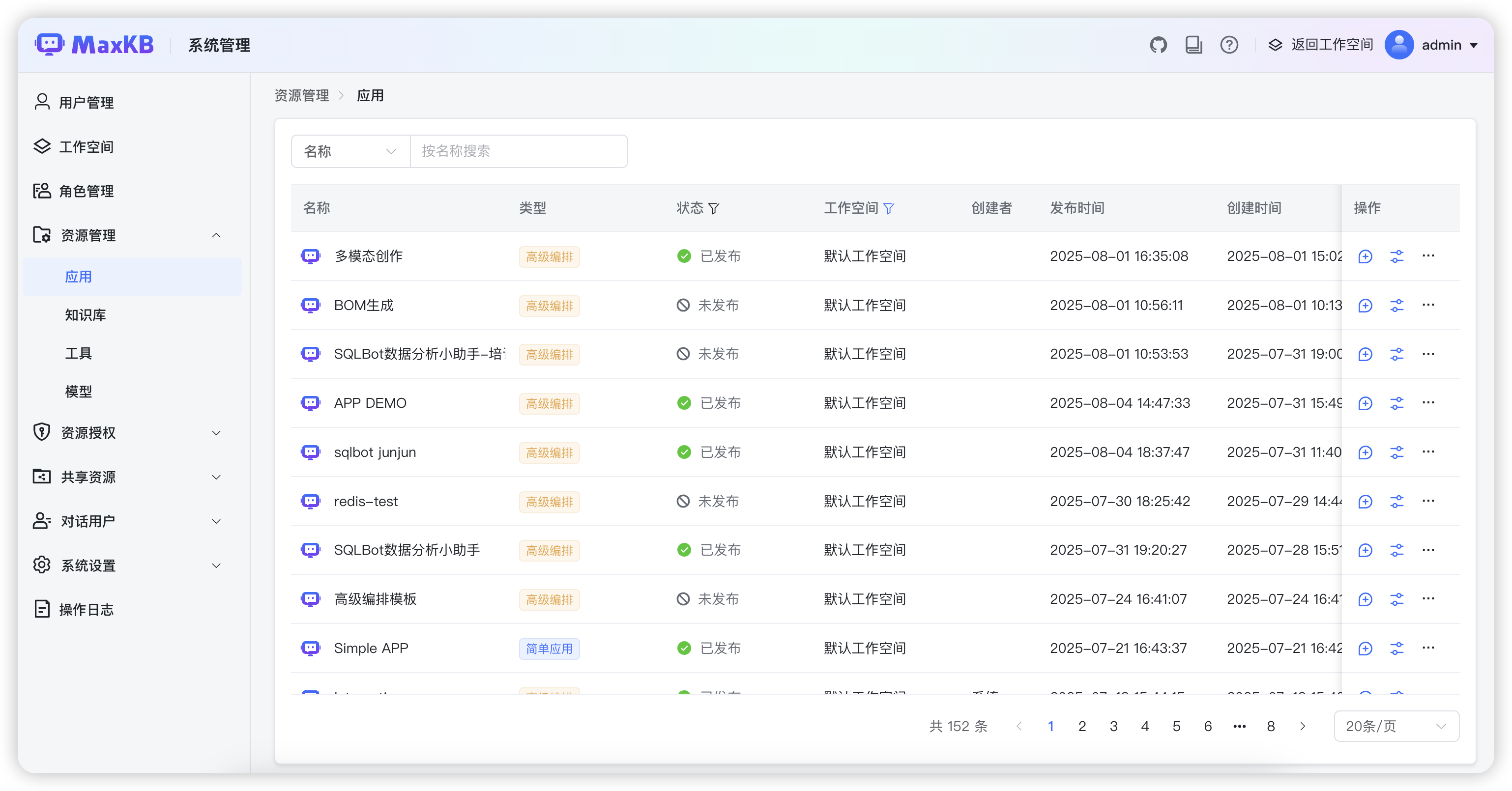Open settings sliders icon for redis-test
This screenshot has height=791, width=1512.
point(1397,502)
